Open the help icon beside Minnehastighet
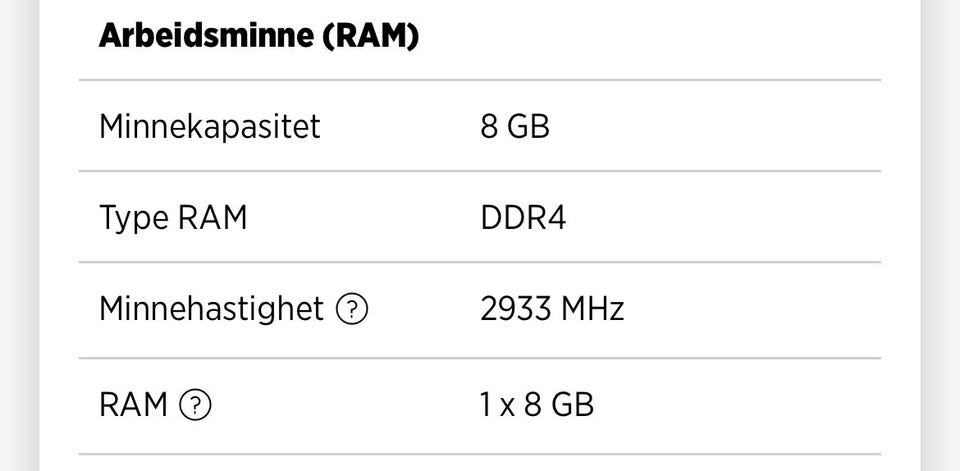Screen dimensions: 960x471 click(x=352, y=310)
